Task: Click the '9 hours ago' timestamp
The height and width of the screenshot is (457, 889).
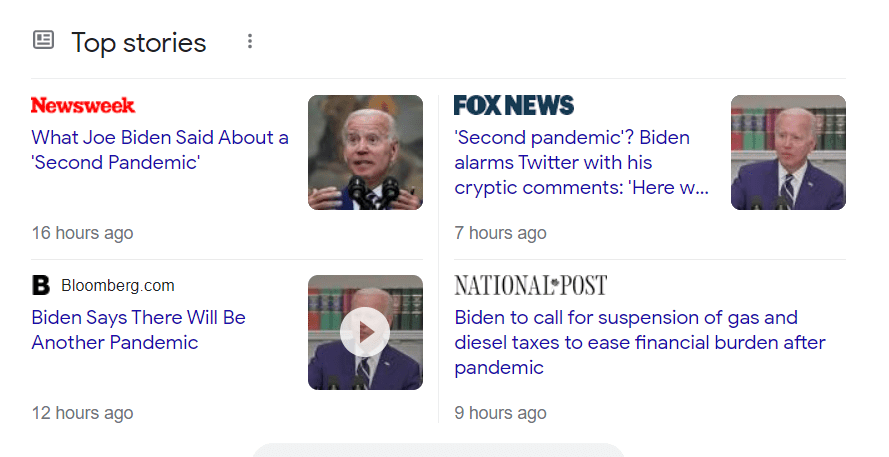Action: point(500,413)
